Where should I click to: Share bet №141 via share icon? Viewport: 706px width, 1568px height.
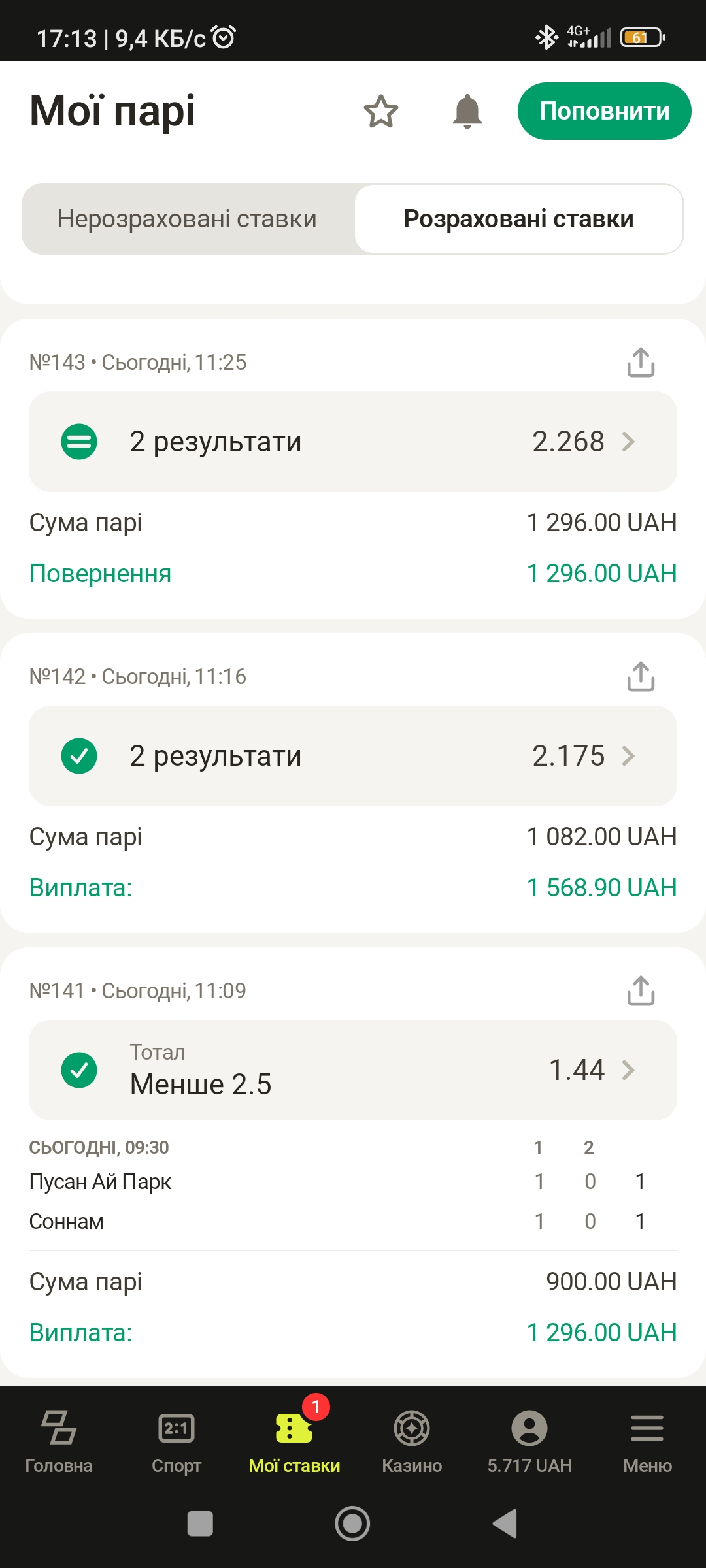point(641,991)
